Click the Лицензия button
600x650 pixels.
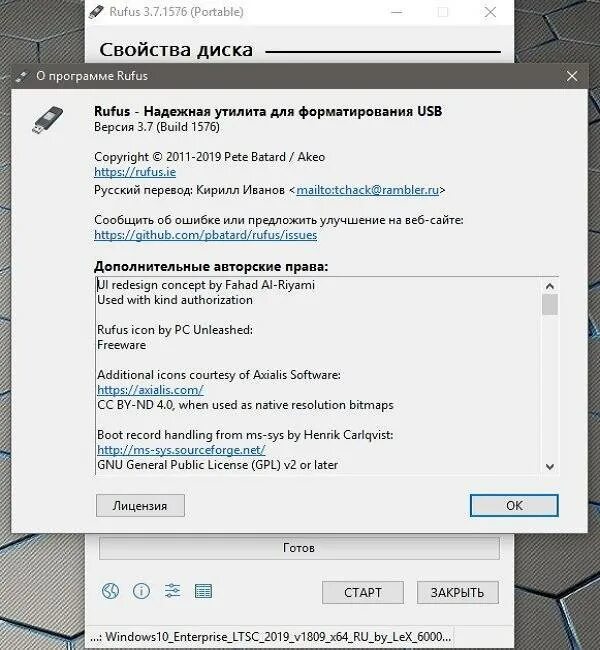click(140, 506)
